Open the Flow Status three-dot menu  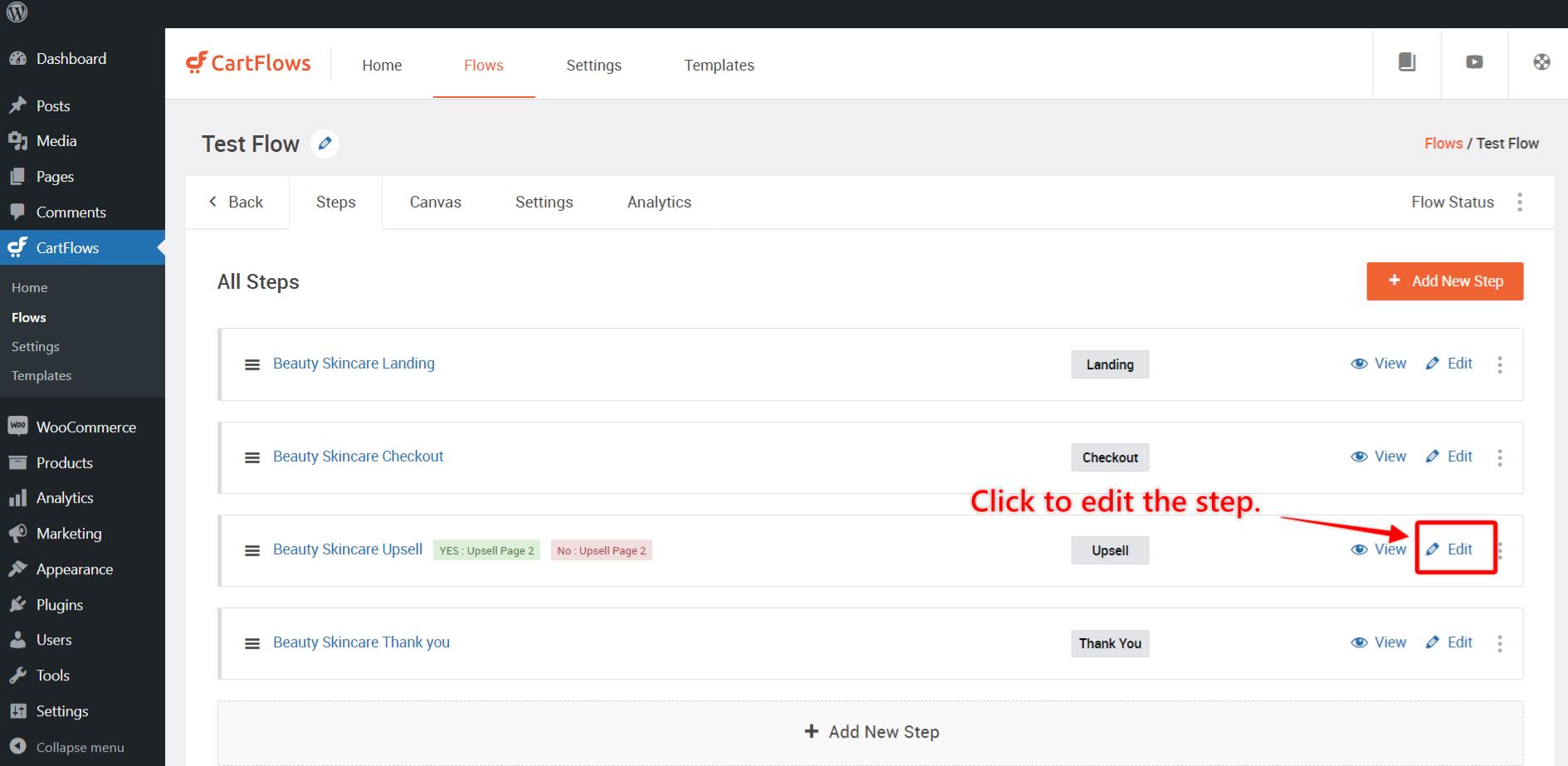click(x=1519, y=202)
